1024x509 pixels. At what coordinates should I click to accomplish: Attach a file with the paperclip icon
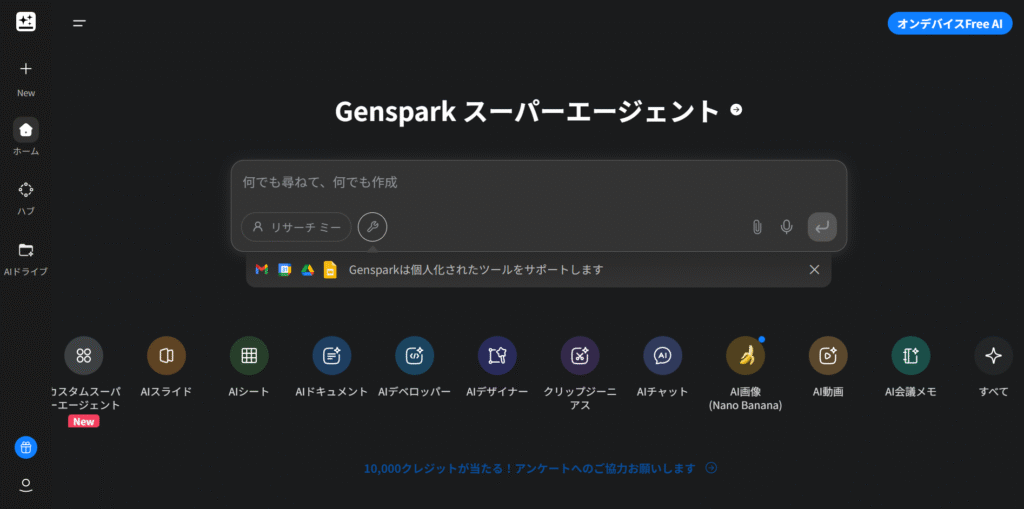tap(757, 227)
